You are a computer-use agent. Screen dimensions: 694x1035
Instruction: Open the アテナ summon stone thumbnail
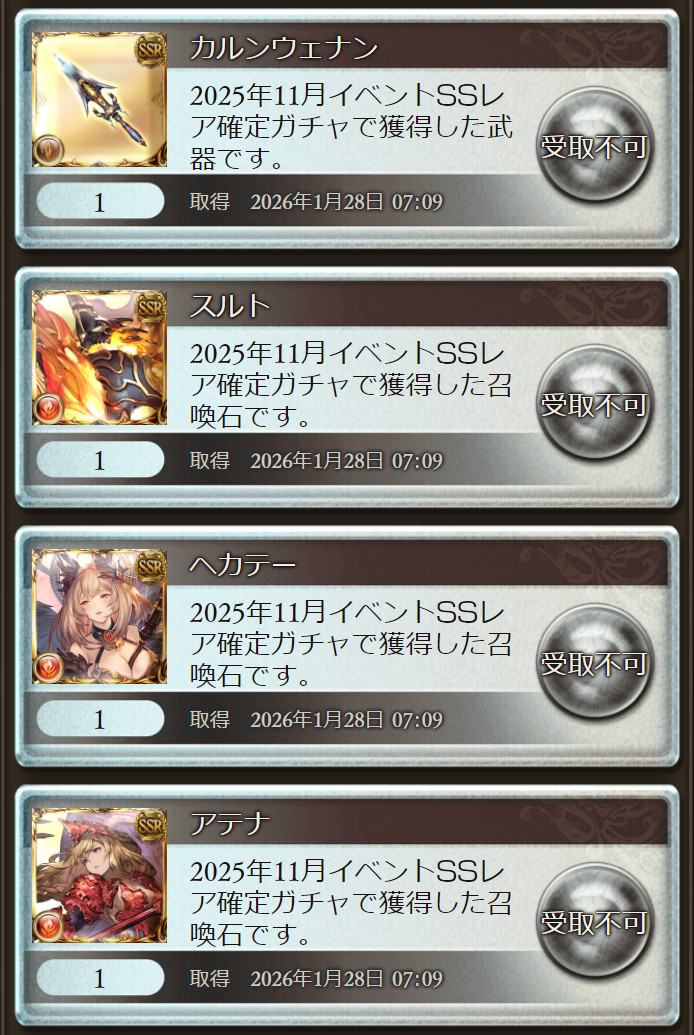click(99, 875)
